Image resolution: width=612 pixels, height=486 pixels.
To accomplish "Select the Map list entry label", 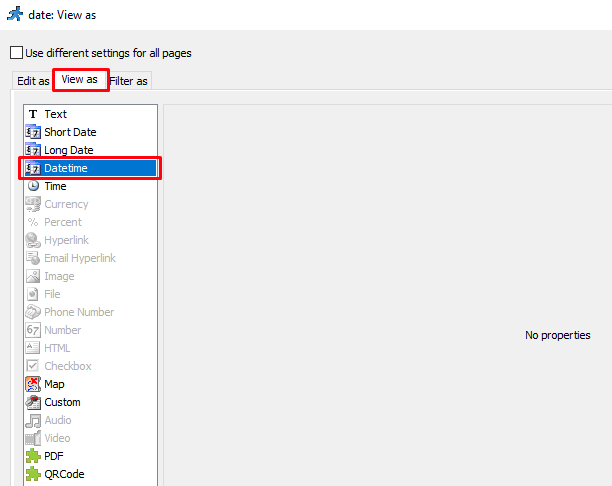I will (54, 384).
